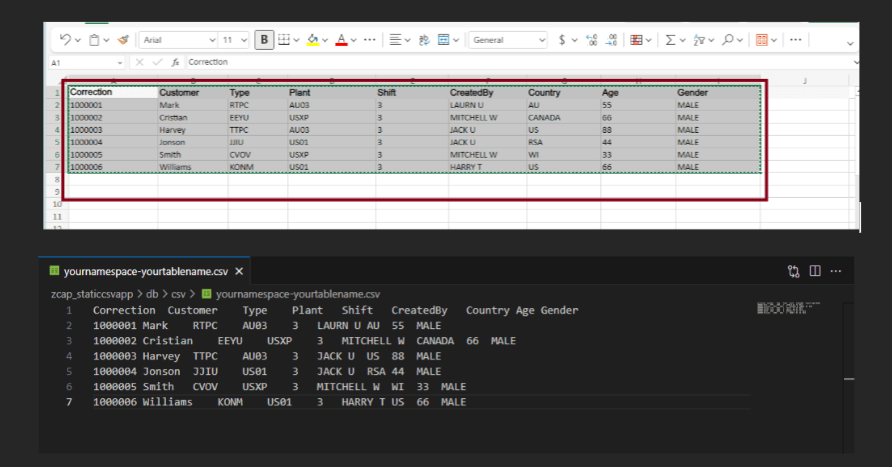Click the zcap_staticcsvapp breadcrumb item
Viewport: 892px width, 467px height.
click(92, 294)
